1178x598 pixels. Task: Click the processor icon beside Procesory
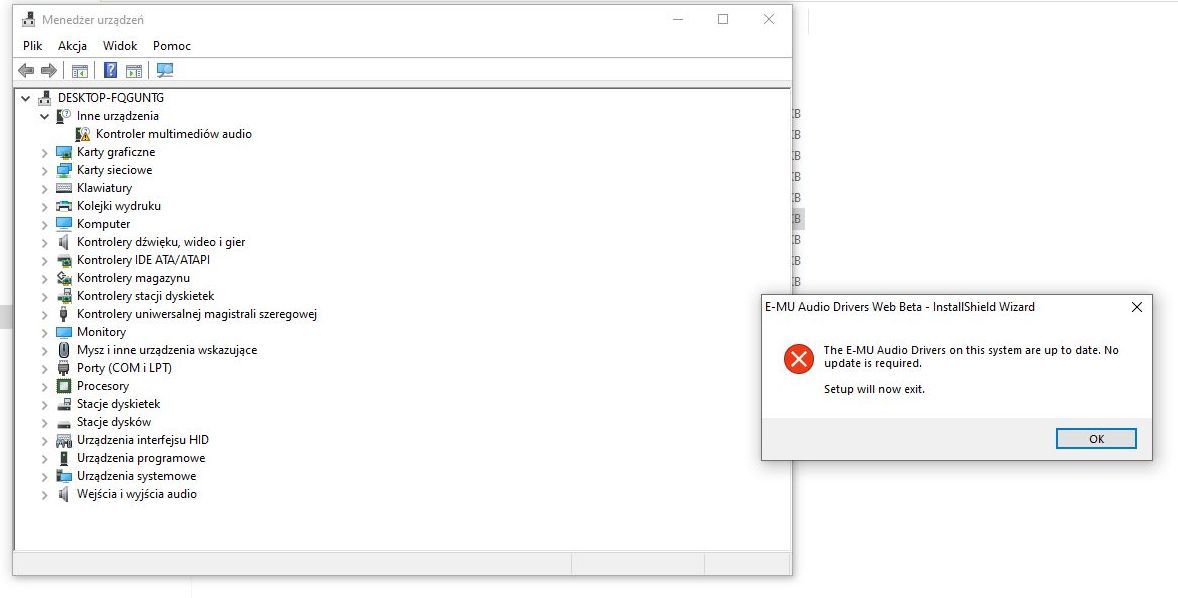[x=62, y=385]
